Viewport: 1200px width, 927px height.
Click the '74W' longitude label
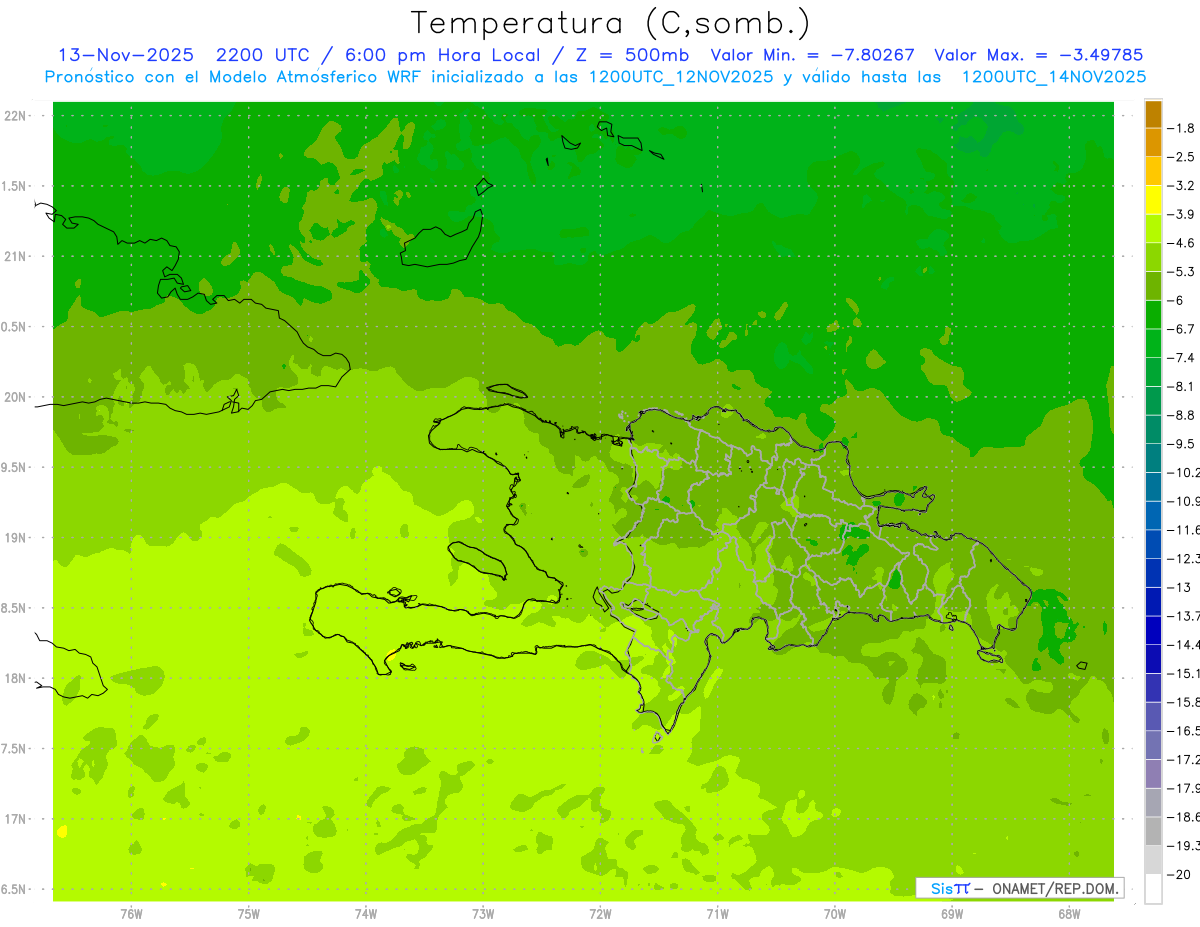pyautogui.click(x=365, y=913)
